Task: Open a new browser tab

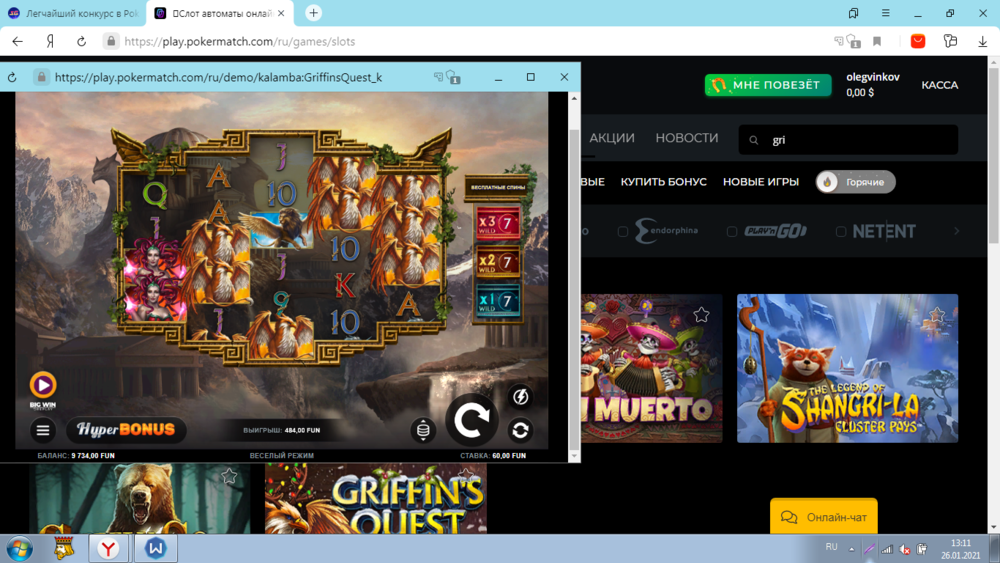Action: pyautogui.click(x=313, y=13)
